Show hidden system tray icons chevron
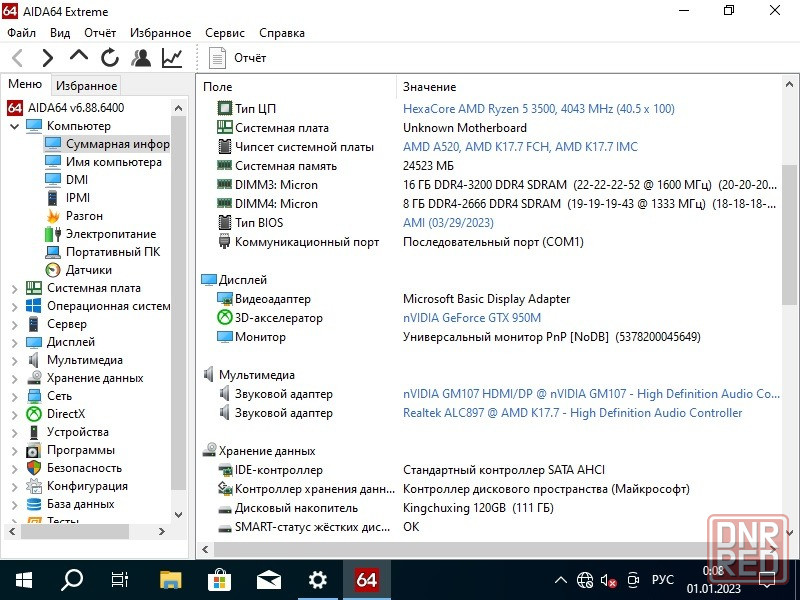Viewport: 800px width, 600px height. pyautogui.click(x=561, y=580)
